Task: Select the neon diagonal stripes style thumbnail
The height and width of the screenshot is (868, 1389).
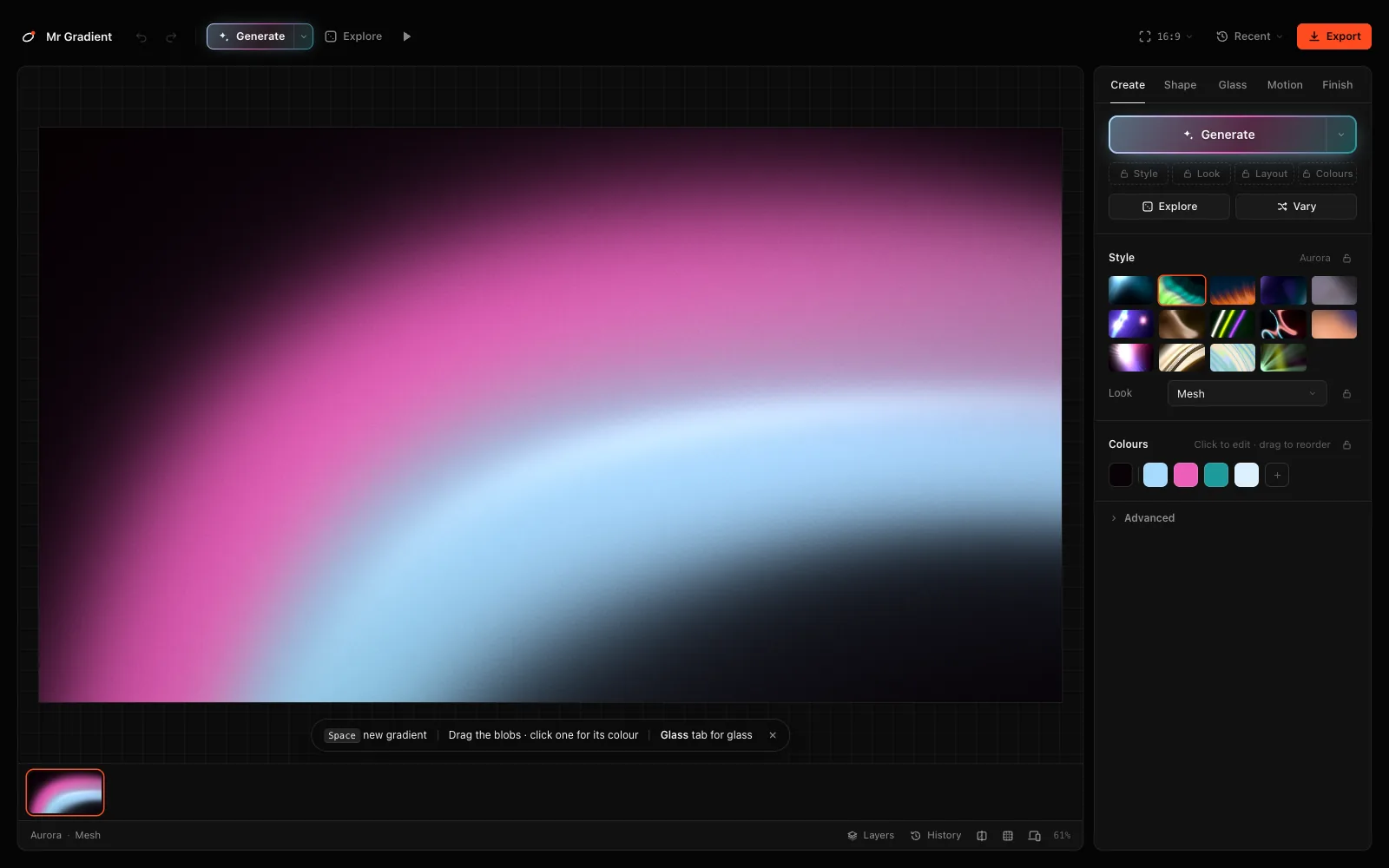Action: 1233,324
